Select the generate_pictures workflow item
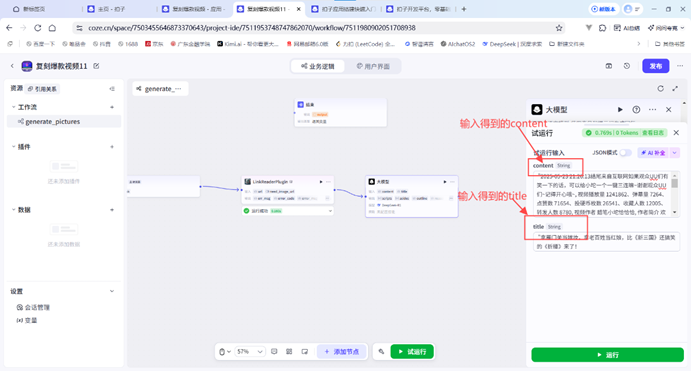This screenshot has height=371, width=691. tap(64, 122)
